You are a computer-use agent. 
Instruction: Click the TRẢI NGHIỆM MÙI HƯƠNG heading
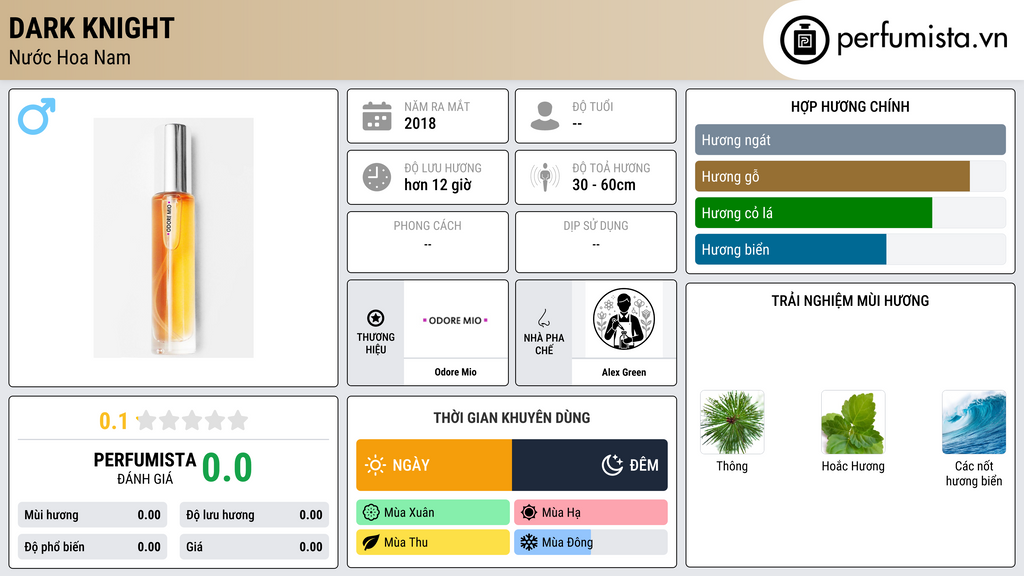(x=850, y=301)
